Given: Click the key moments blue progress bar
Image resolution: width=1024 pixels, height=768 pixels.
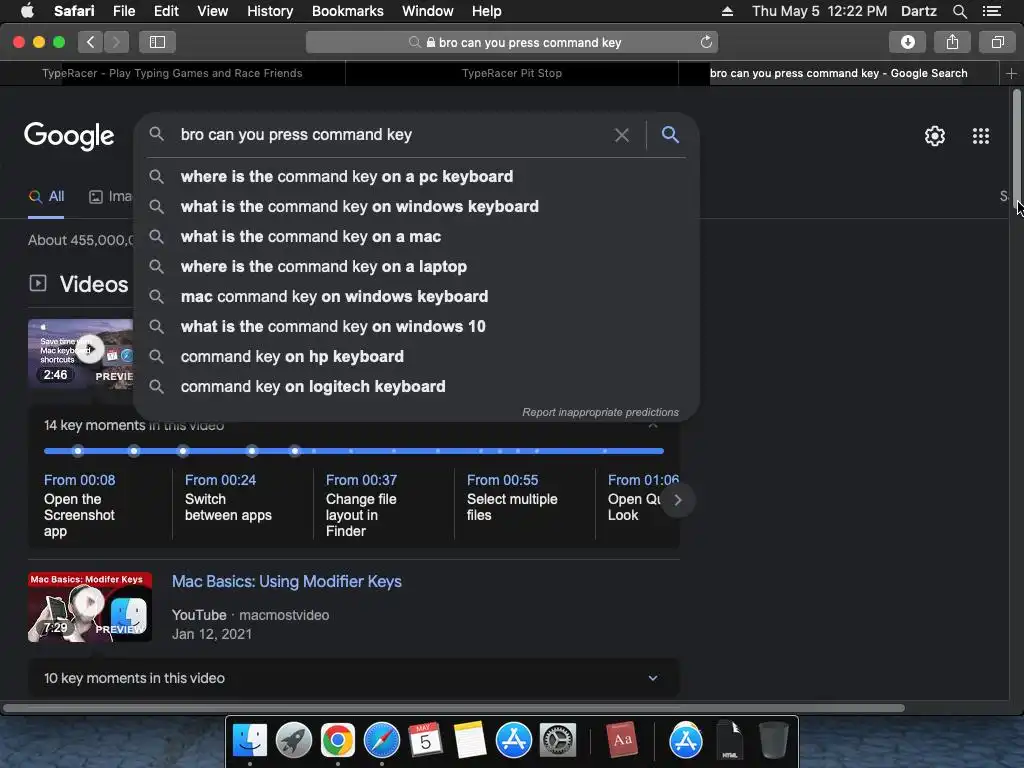Looking at the screenshot, I should 353,451.
